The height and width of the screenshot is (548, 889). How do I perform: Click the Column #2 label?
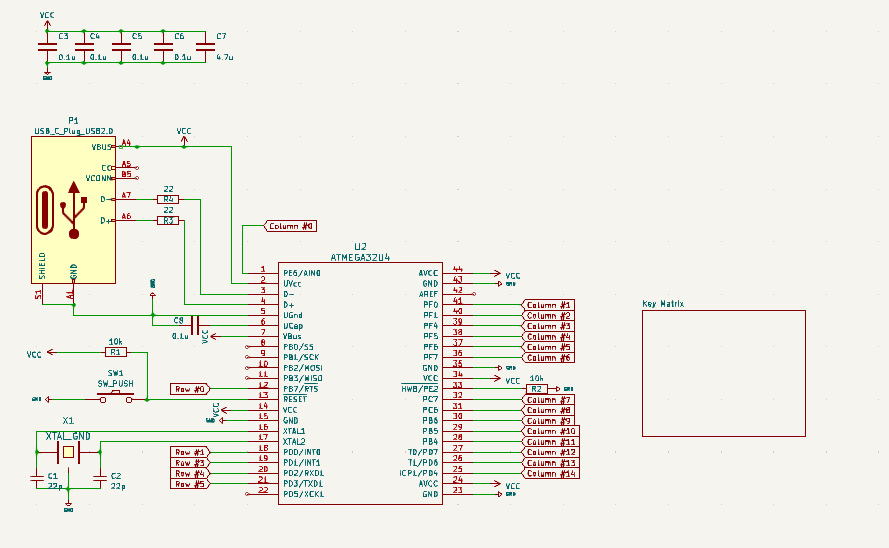point(548,316)
